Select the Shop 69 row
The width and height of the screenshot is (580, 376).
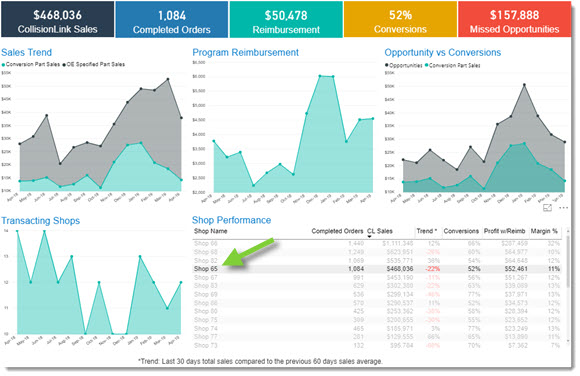point(377,295)
